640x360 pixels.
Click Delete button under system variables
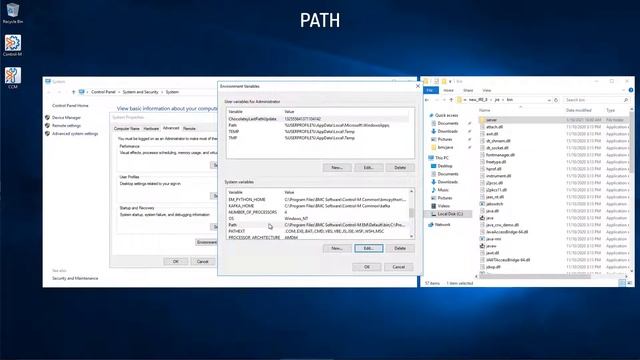[x=400, y=248]
